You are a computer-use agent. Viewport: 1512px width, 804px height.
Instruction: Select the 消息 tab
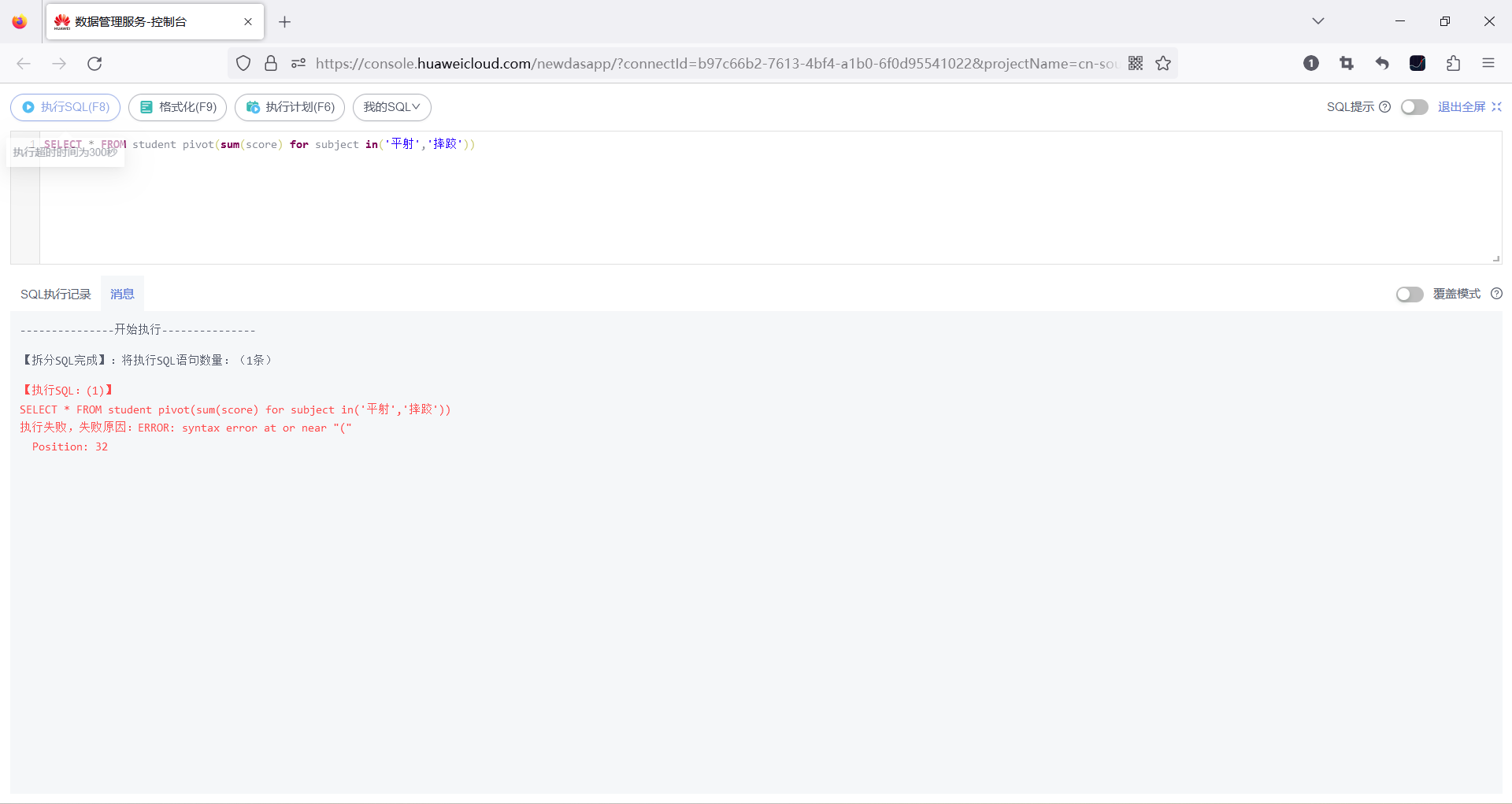click(x=122, y=294)
